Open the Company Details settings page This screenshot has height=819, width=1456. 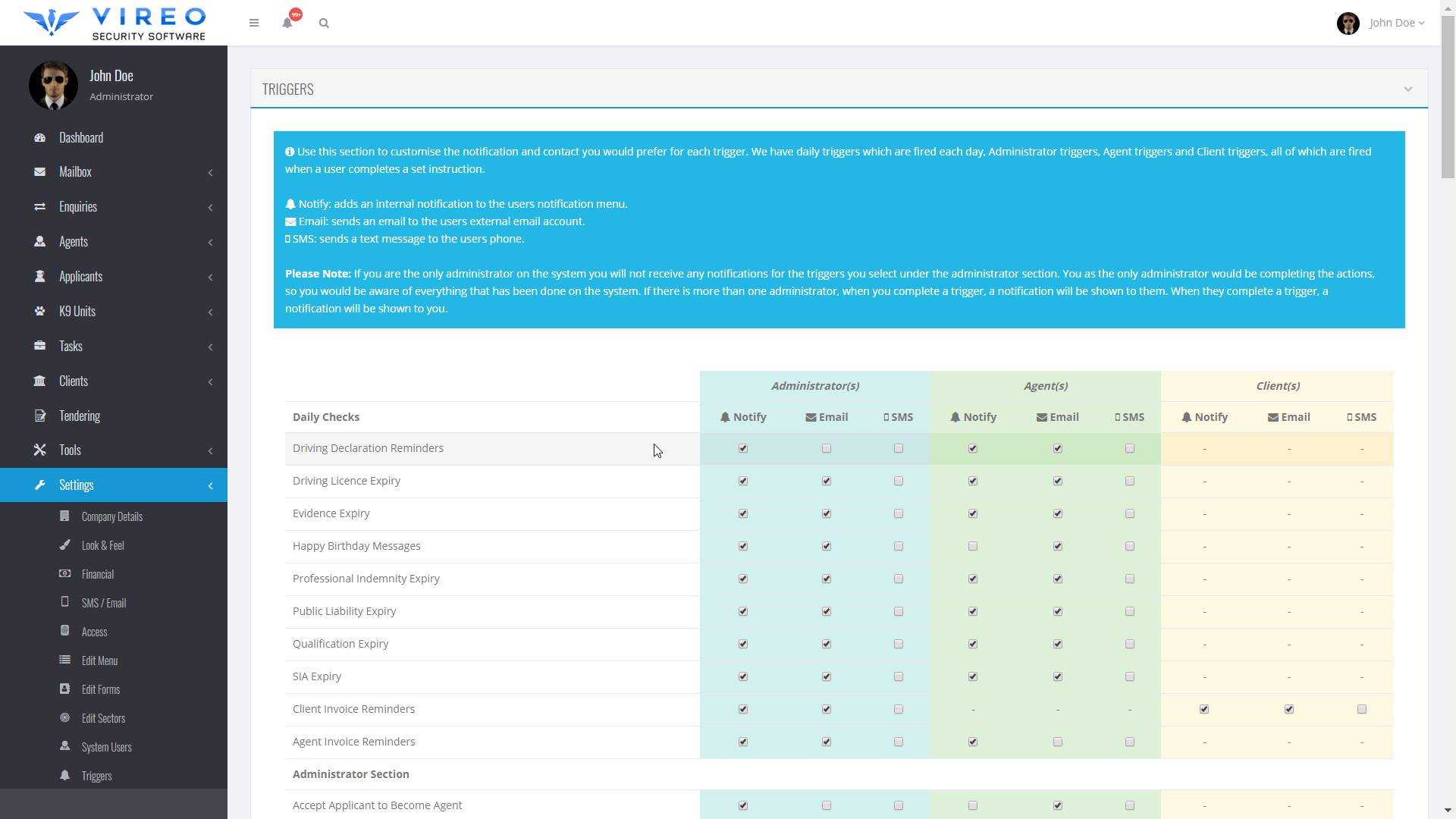[112, 516]
